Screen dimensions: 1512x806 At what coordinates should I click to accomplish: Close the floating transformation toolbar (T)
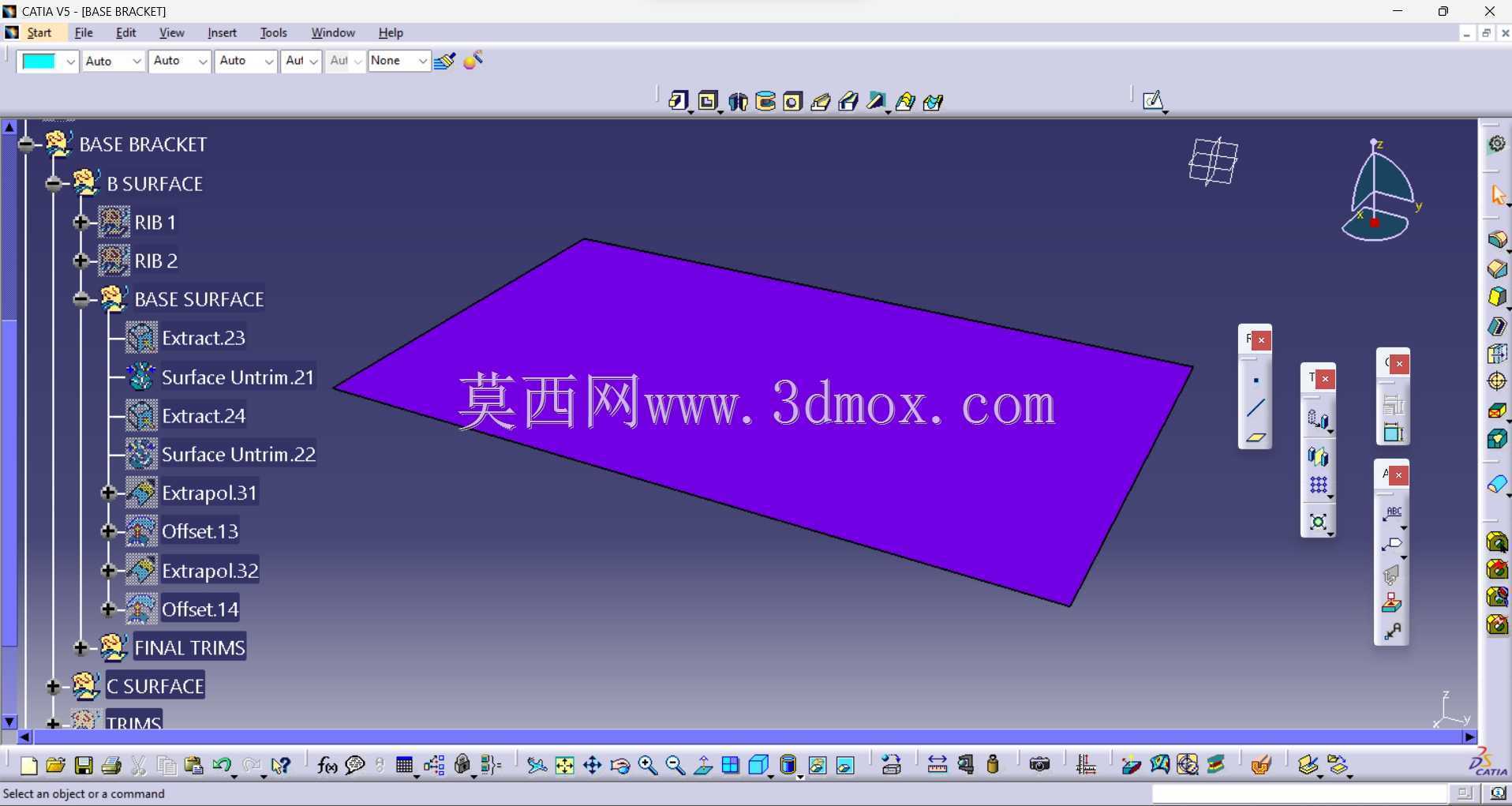click(1325, 379)
